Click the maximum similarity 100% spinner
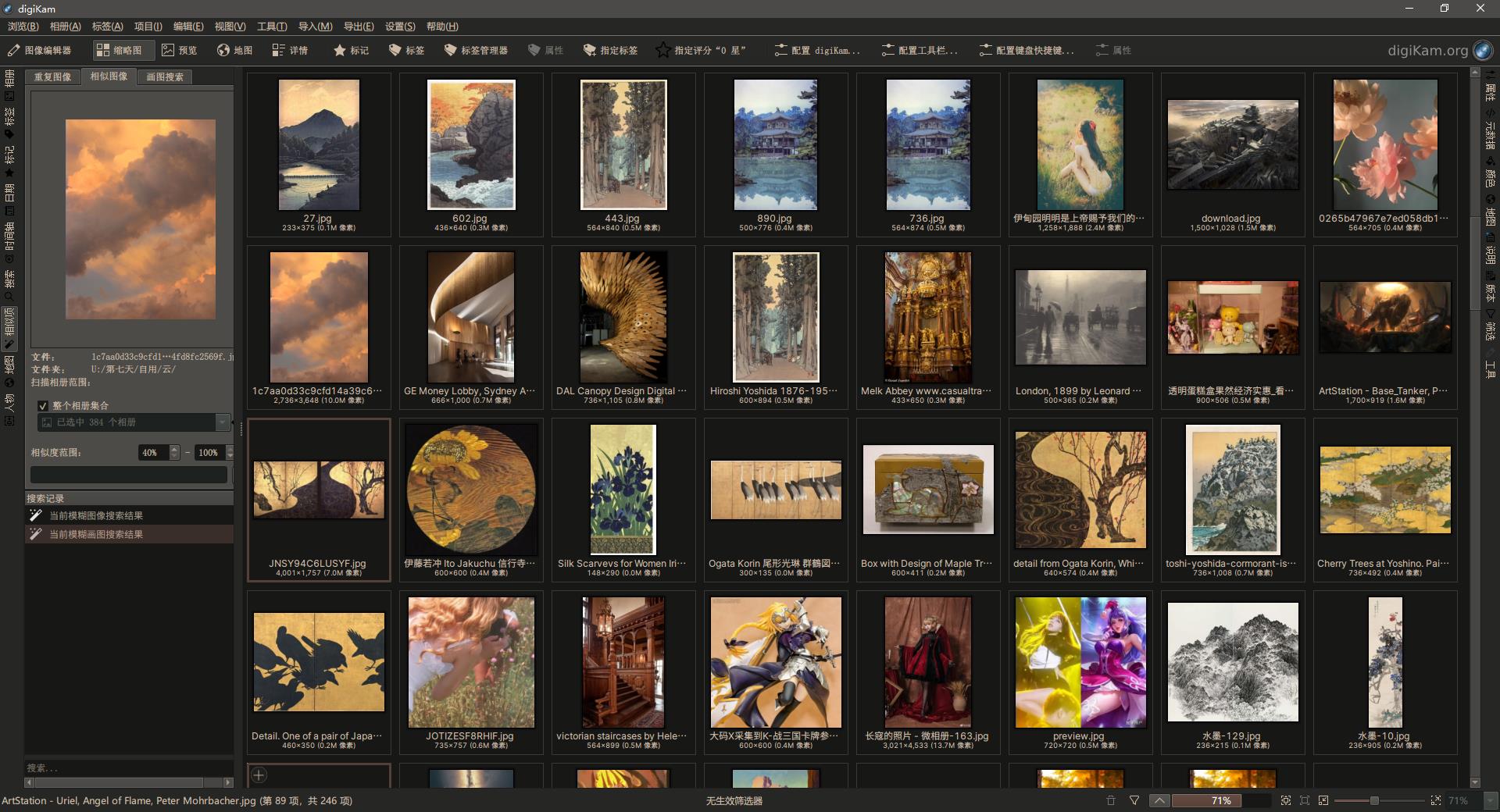The width and height of the screenshot is (1500, 812). pyautogui.click(x=215, y=453)
